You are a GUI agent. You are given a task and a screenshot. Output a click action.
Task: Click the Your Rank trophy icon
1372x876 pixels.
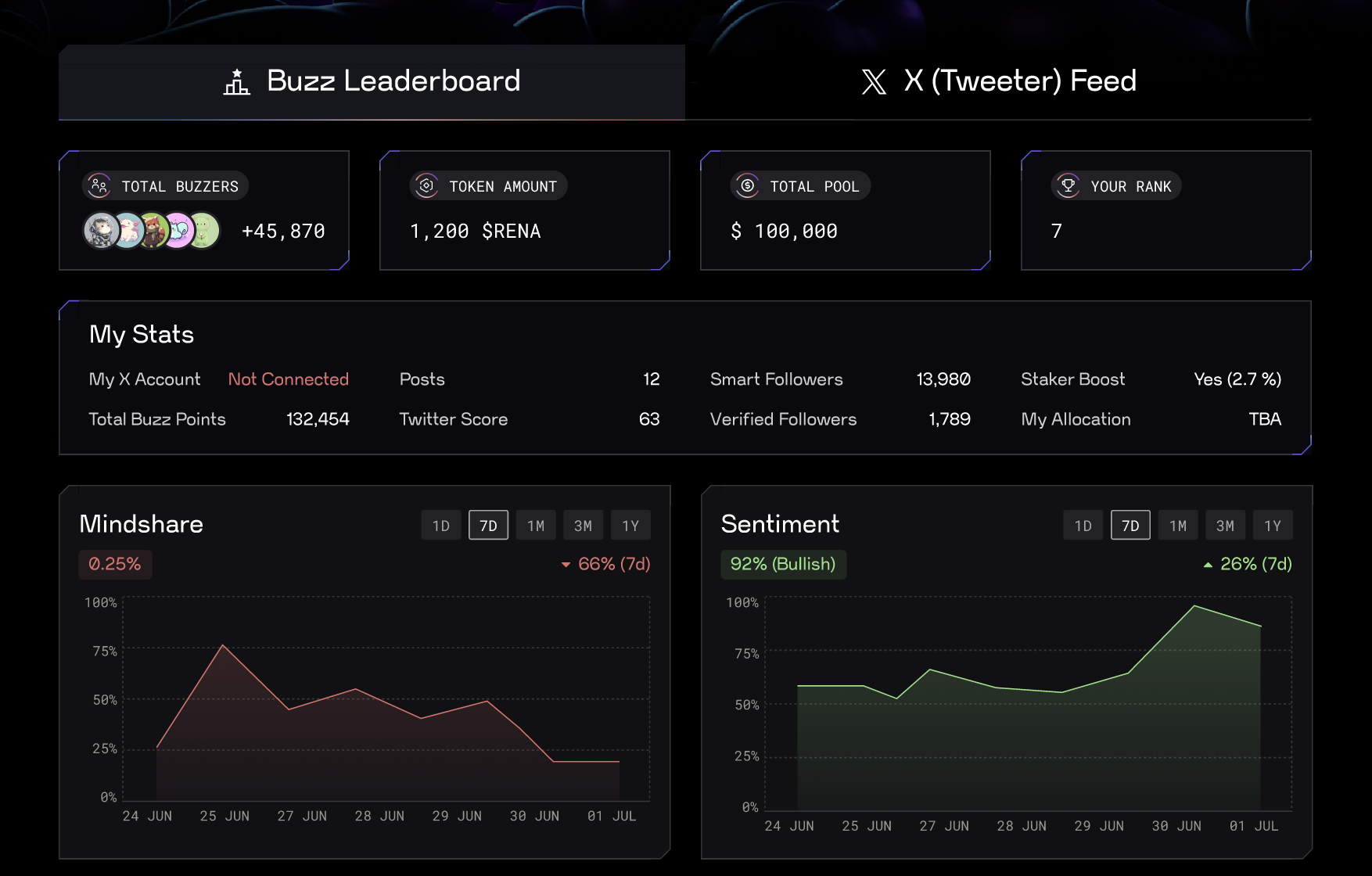1068,186
